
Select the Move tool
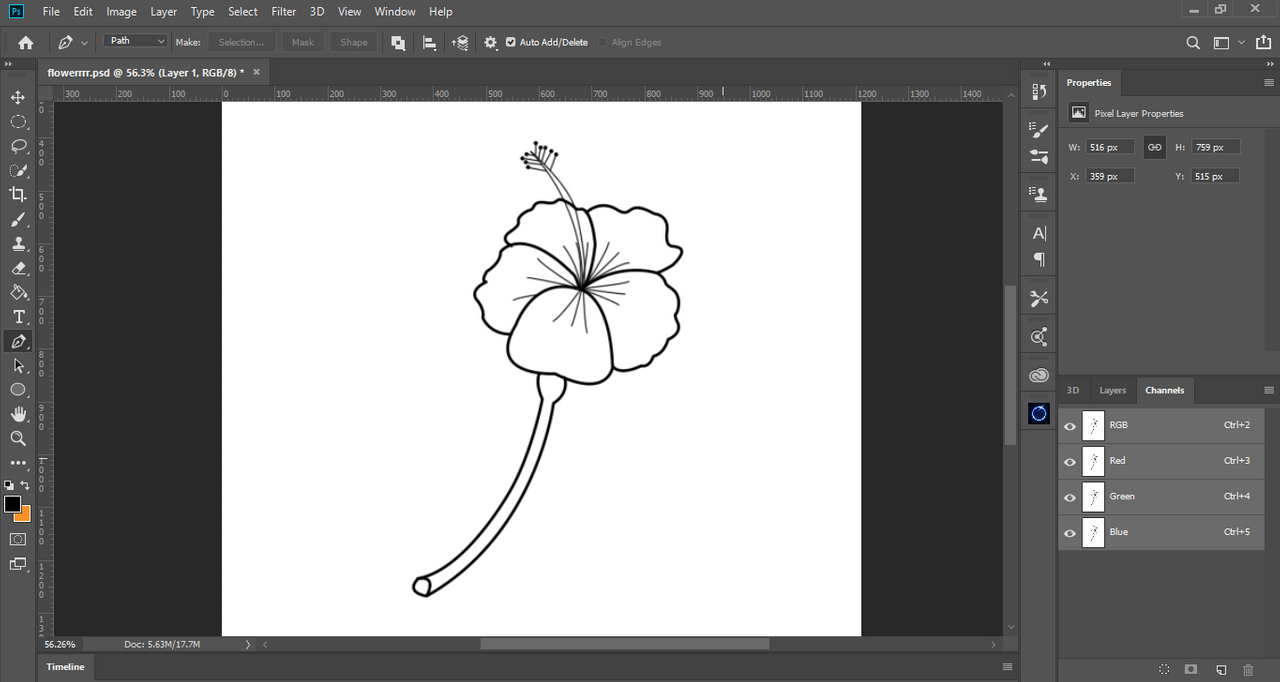pyautogui.click(x=18, y=97)
